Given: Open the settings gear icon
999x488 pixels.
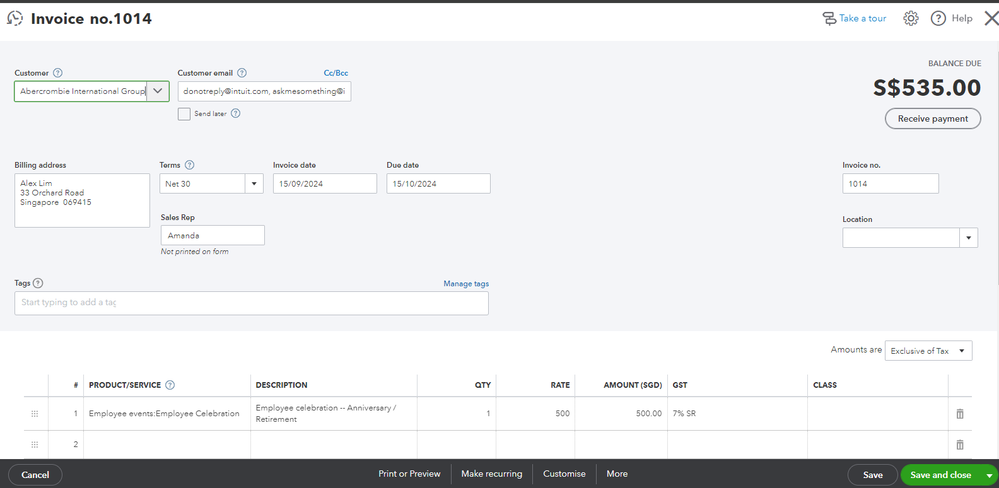Looking at the screenshot, I should (910, 18).
